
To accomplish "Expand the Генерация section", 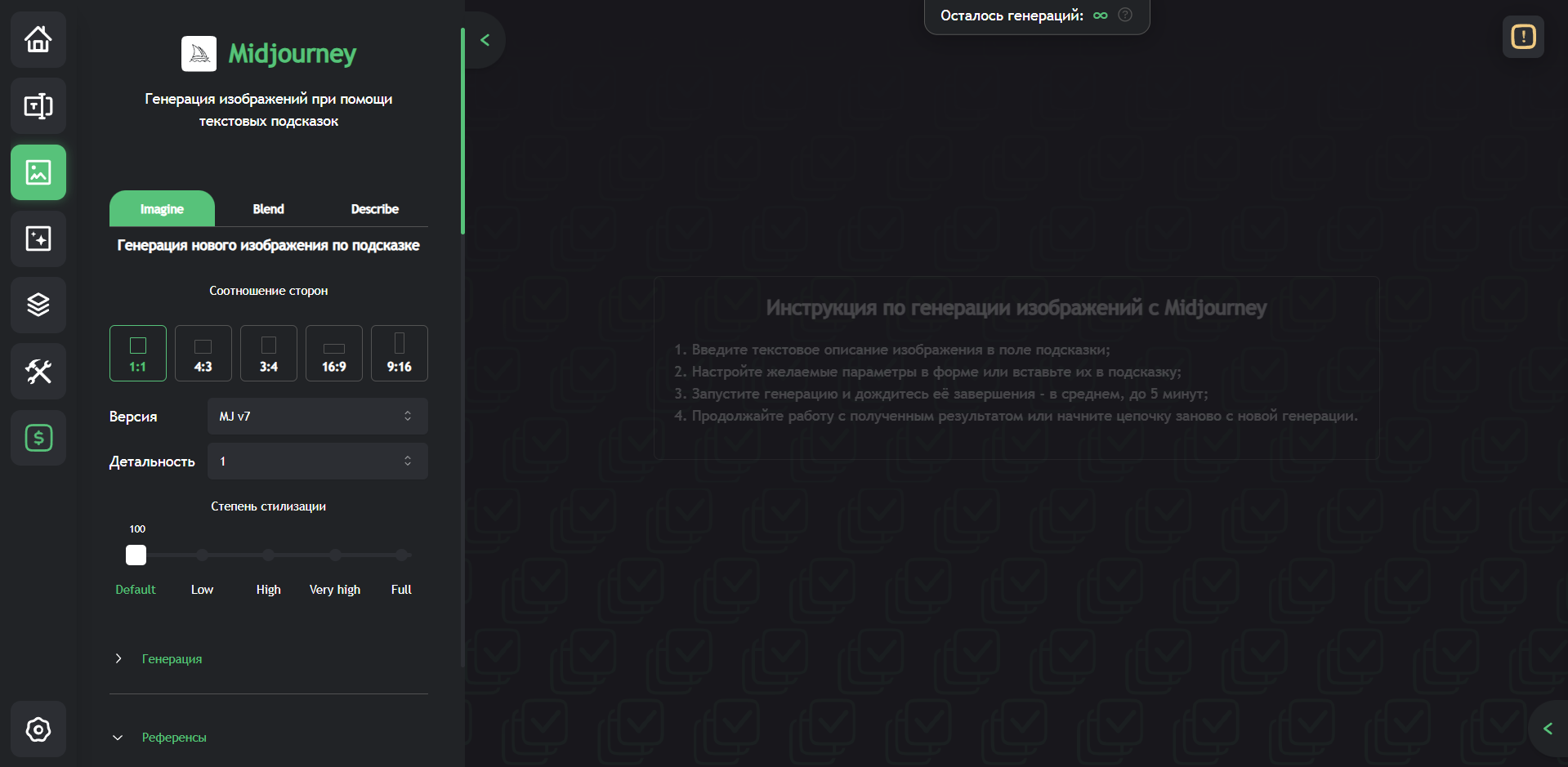I will (172, 659).
